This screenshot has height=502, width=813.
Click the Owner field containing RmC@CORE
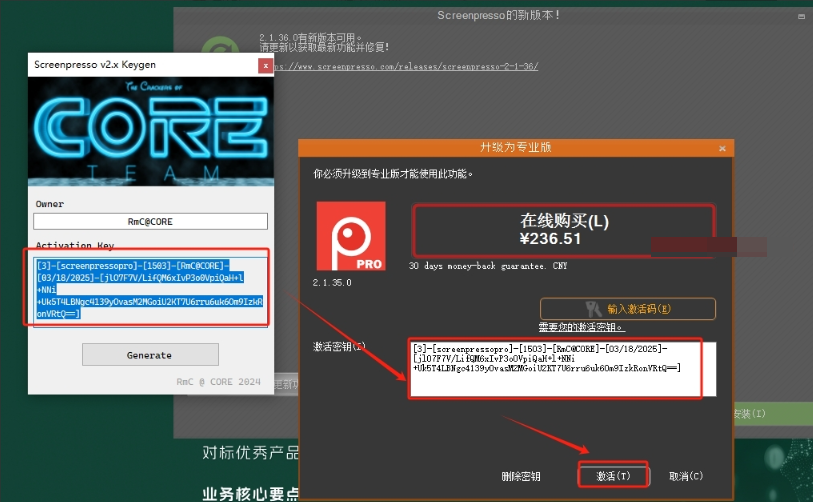150,221
